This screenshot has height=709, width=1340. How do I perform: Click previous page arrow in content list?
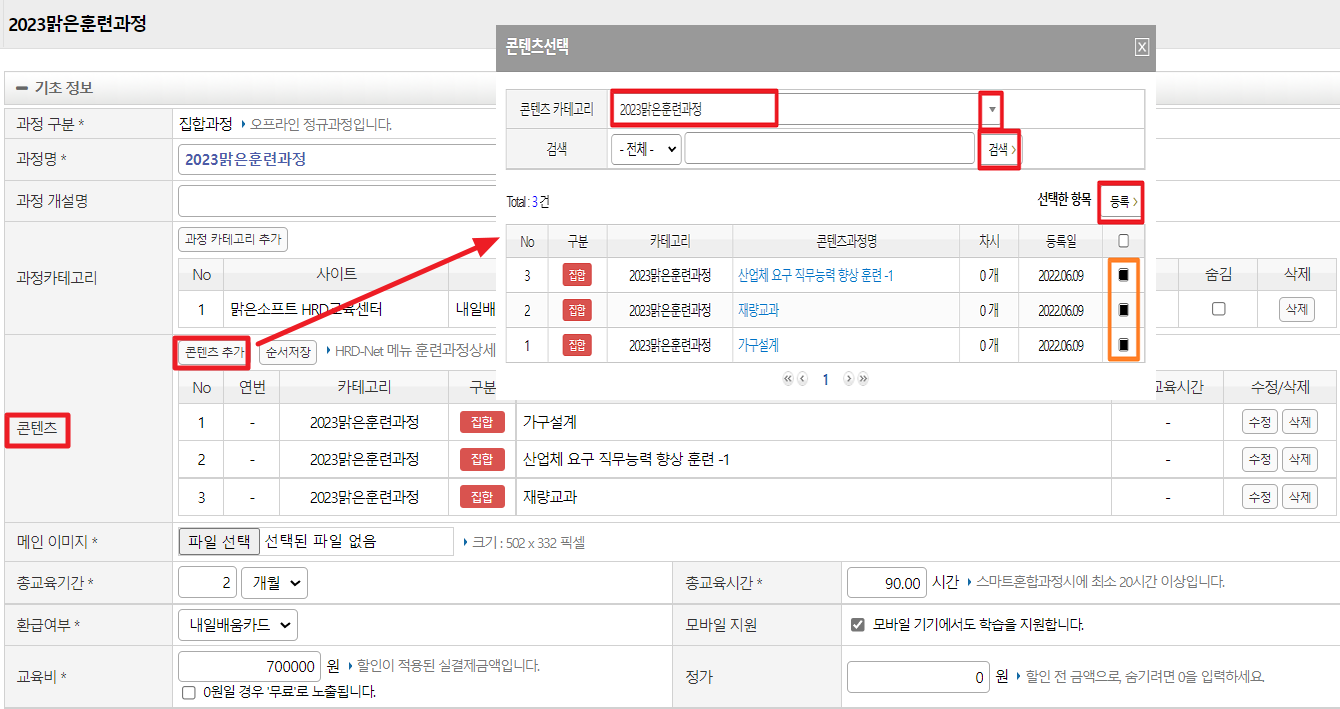[802, 379]
